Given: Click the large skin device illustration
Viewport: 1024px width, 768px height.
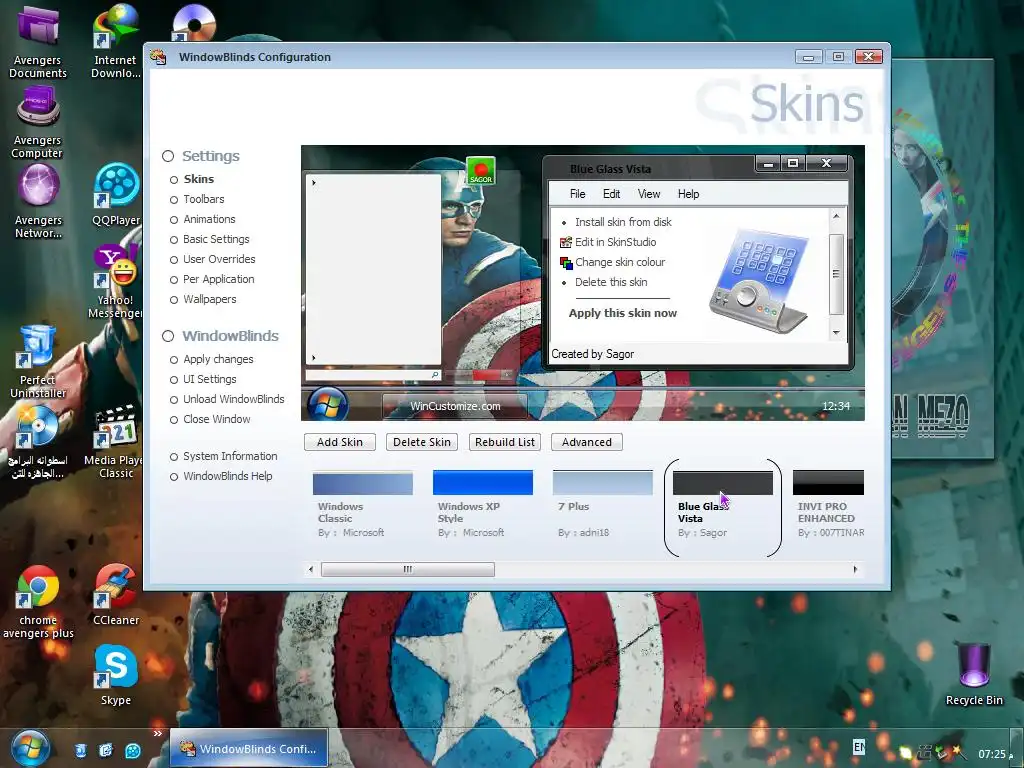Looking at the screenshot, I should point(760,281).
